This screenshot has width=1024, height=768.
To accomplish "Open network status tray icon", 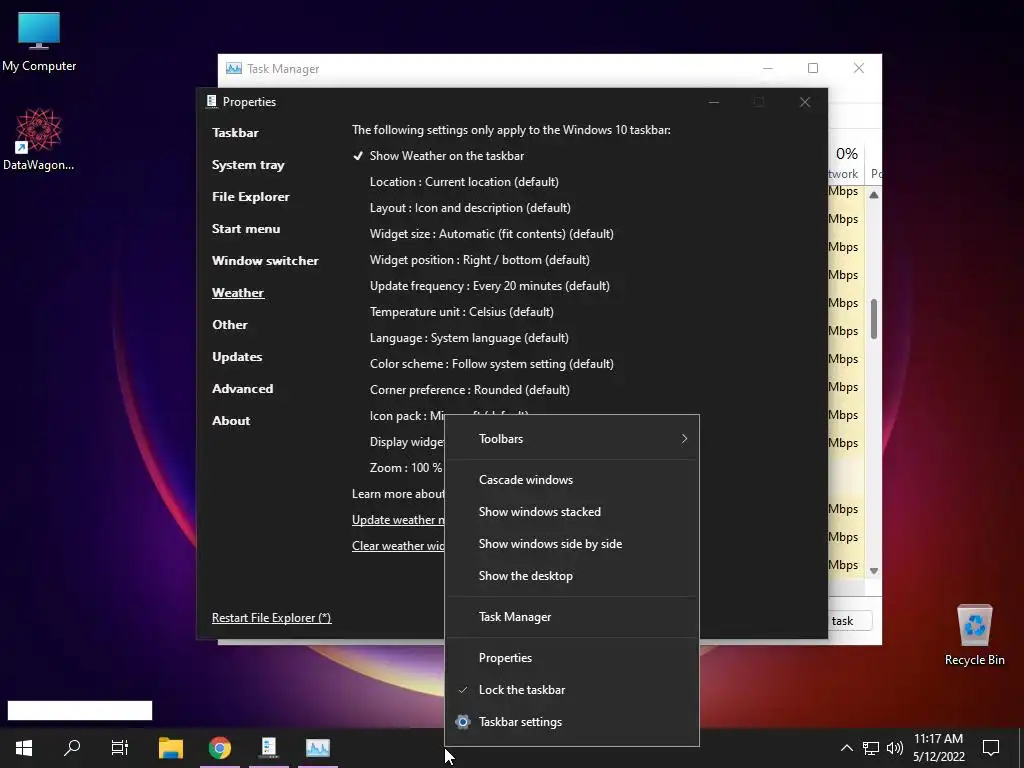I will 871,748.
